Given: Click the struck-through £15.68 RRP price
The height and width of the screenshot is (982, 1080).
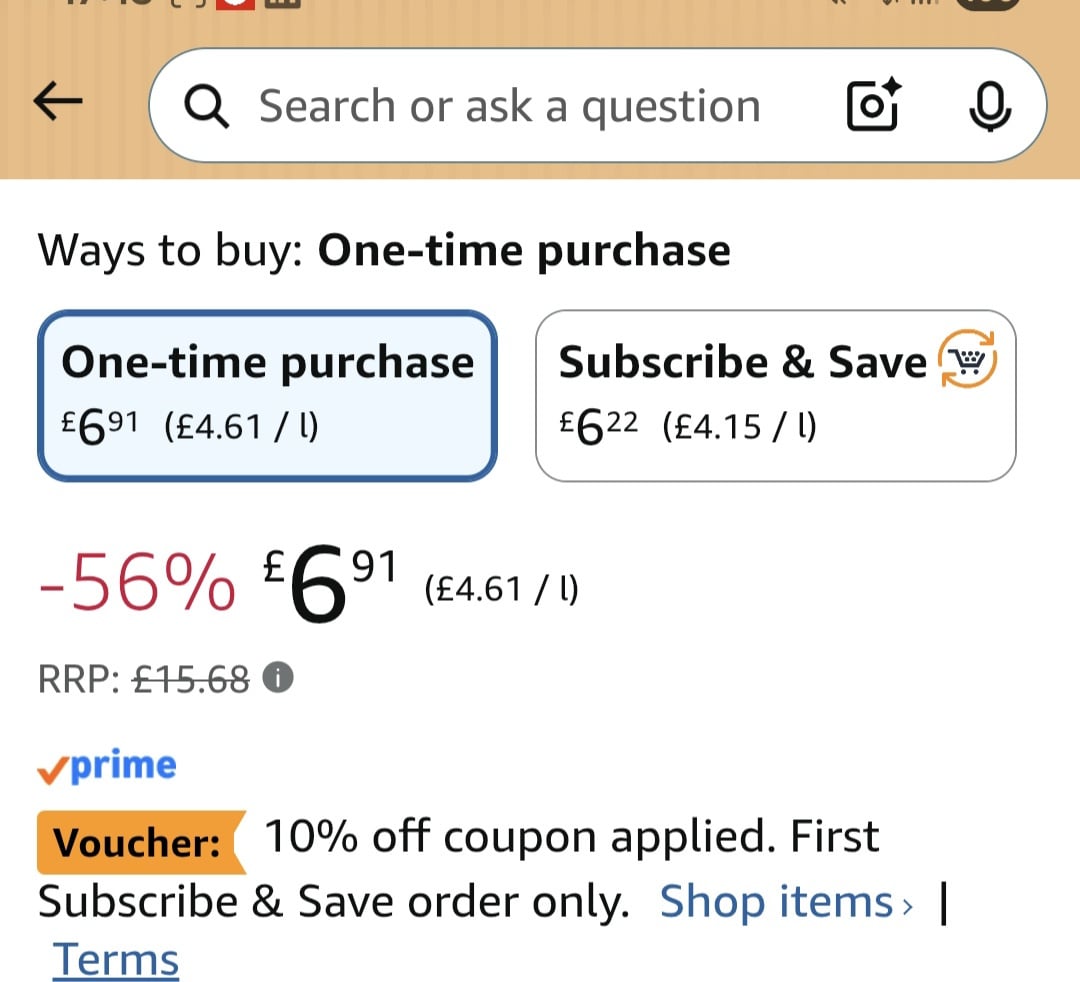Looking at the screenshot, I should pos(191,680).
